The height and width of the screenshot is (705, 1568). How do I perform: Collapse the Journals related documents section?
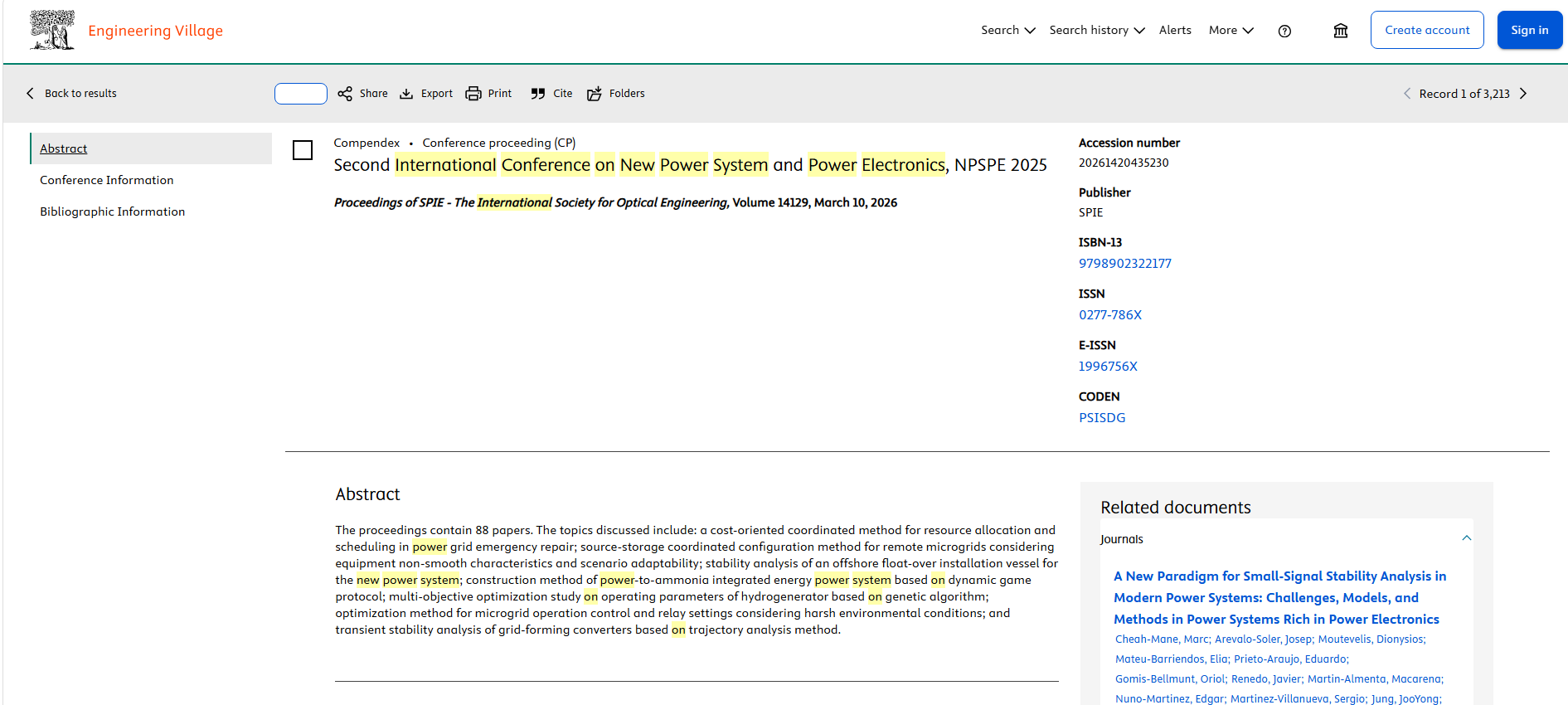(1466, 538)
